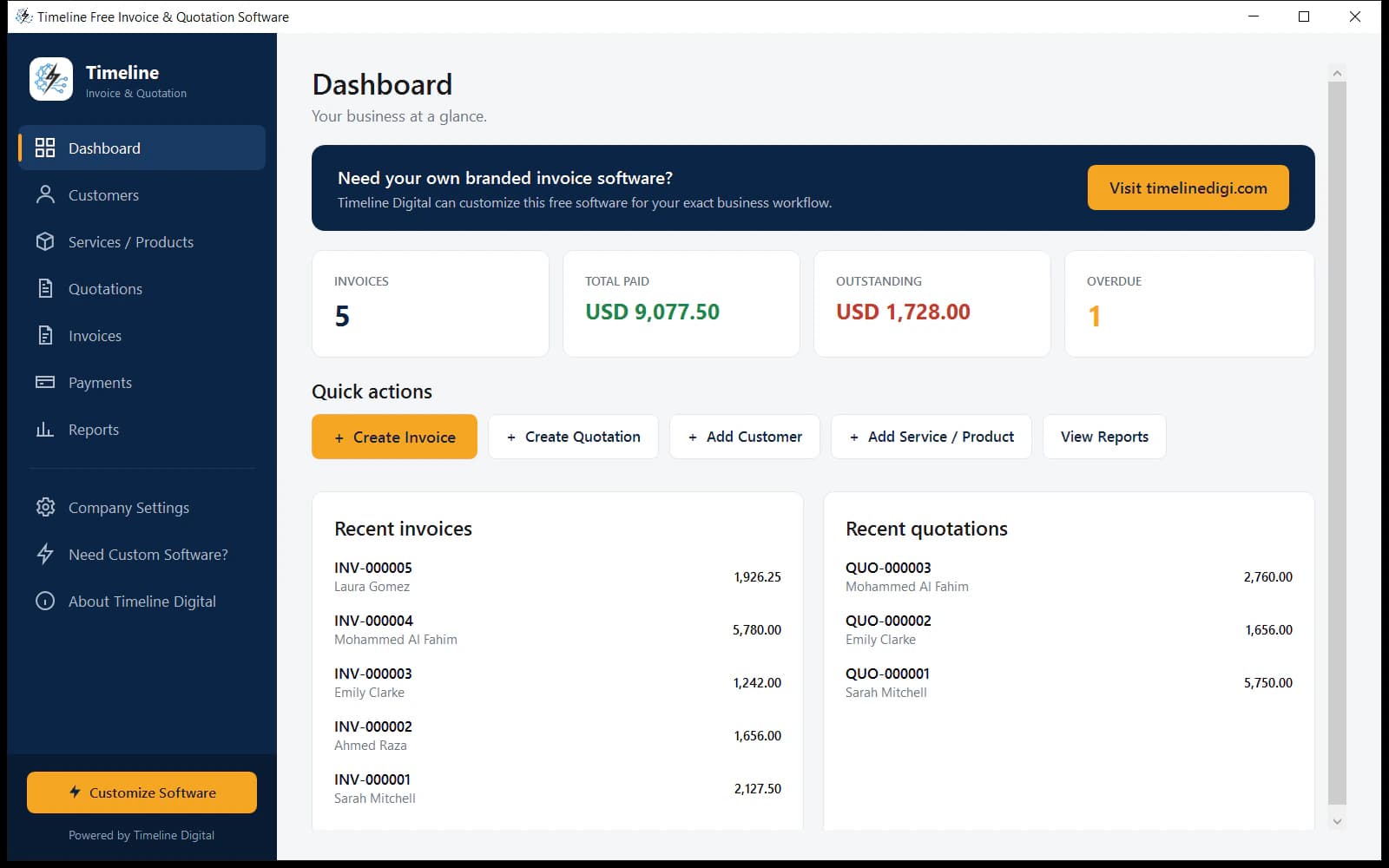Screen dimensions: 1389x868
Task: Click the lightning bolt icon for Custom Software
Action: [x=45, y=554]
